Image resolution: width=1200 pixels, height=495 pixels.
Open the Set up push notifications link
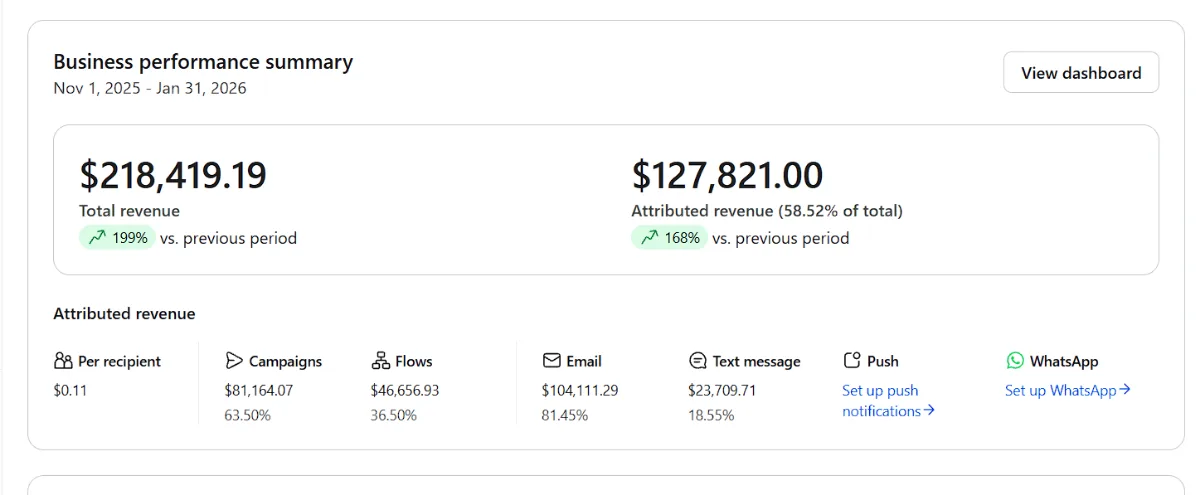pyautogui.click(x=888, y=401)
